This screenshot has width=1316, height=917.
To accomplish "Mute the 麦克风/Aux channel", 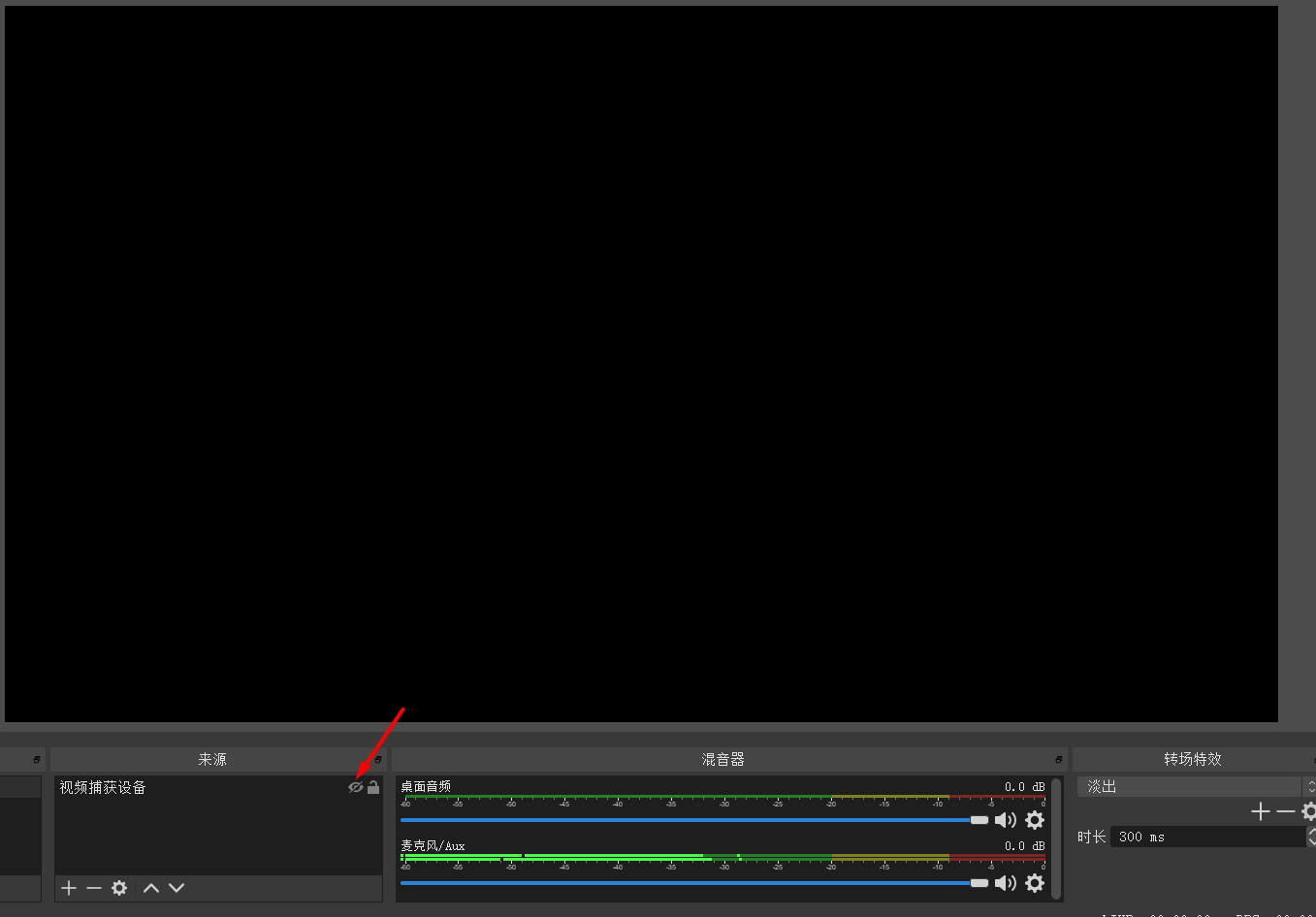I will click(x=1006, y=883).
